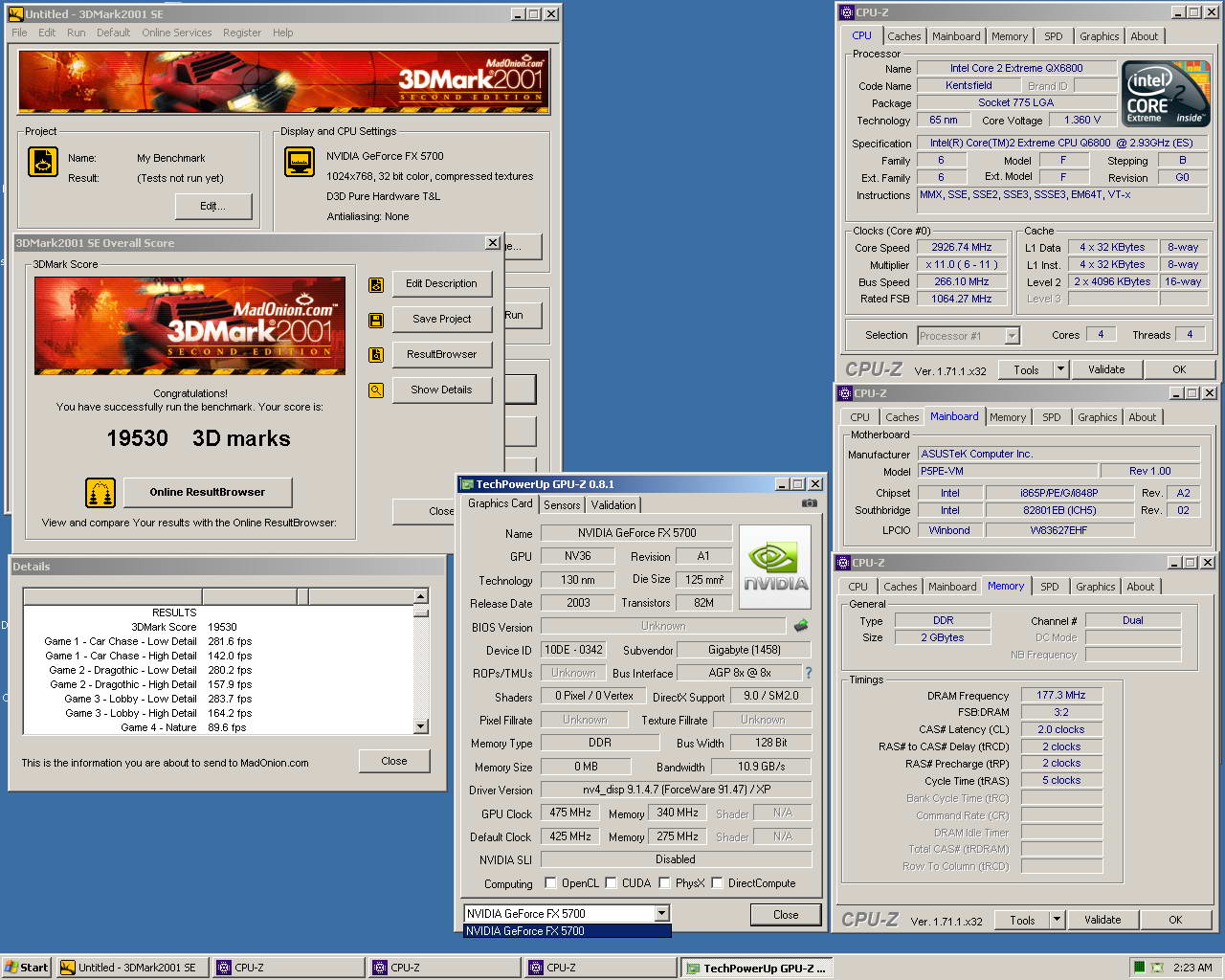Image resolution: width=1225 pixels, height=980 pixels.
Task: Click the Details list scroll down arrow
Action: click(420, 726)
